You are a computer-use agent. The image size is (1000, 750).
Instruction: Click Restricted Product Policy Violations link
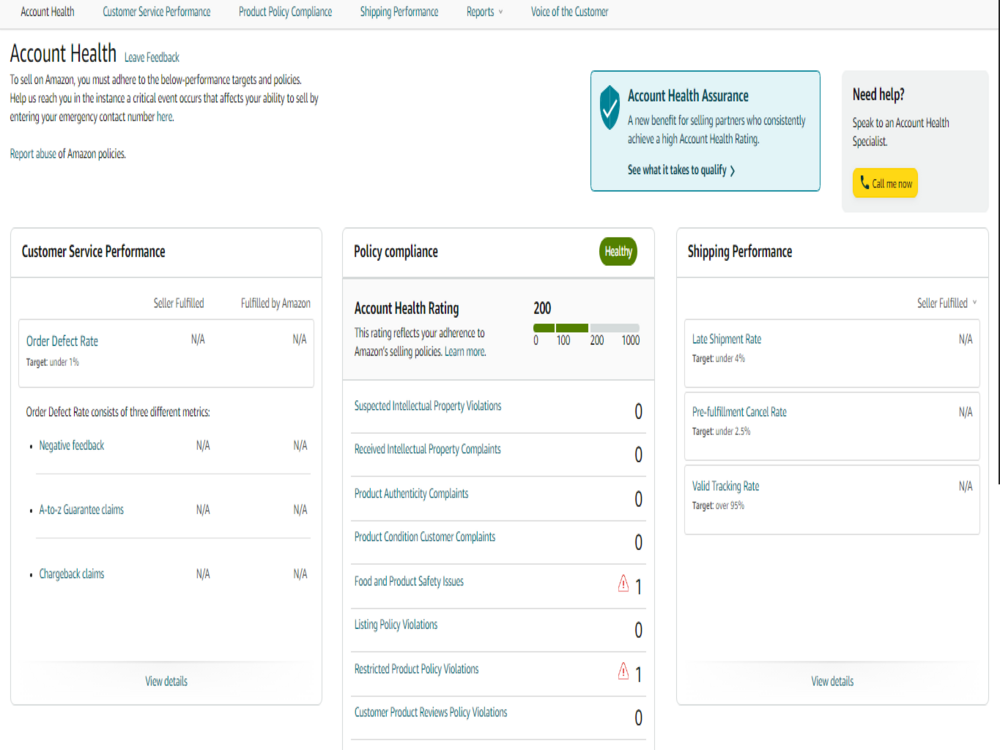pyautogui.click(x=416, y=669)
